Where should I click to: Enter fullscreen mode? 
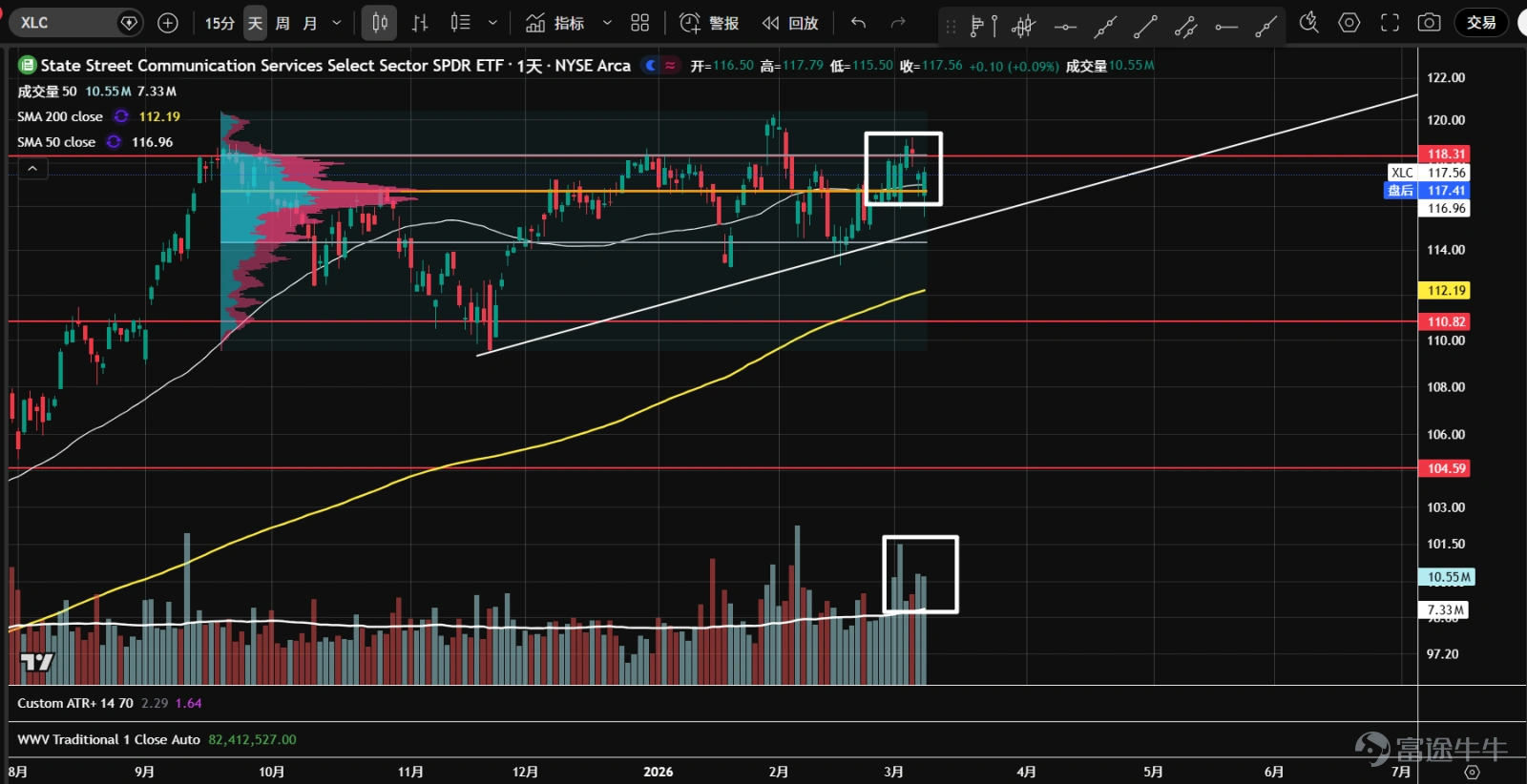1390,22
